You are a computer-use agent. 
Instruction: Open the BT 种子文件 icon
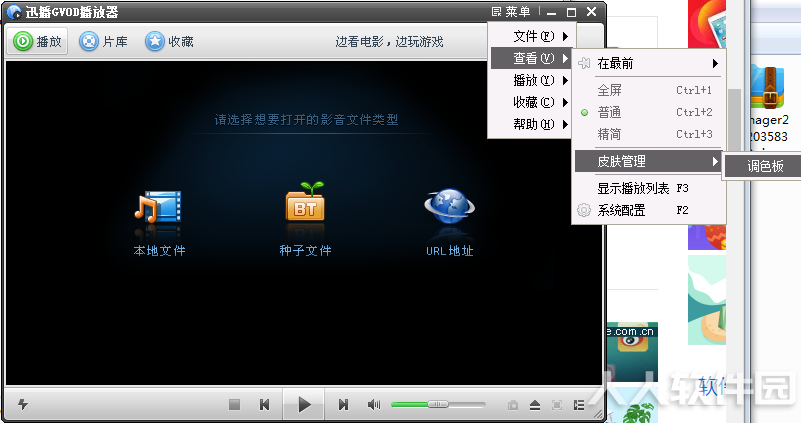tap(305, 202)
